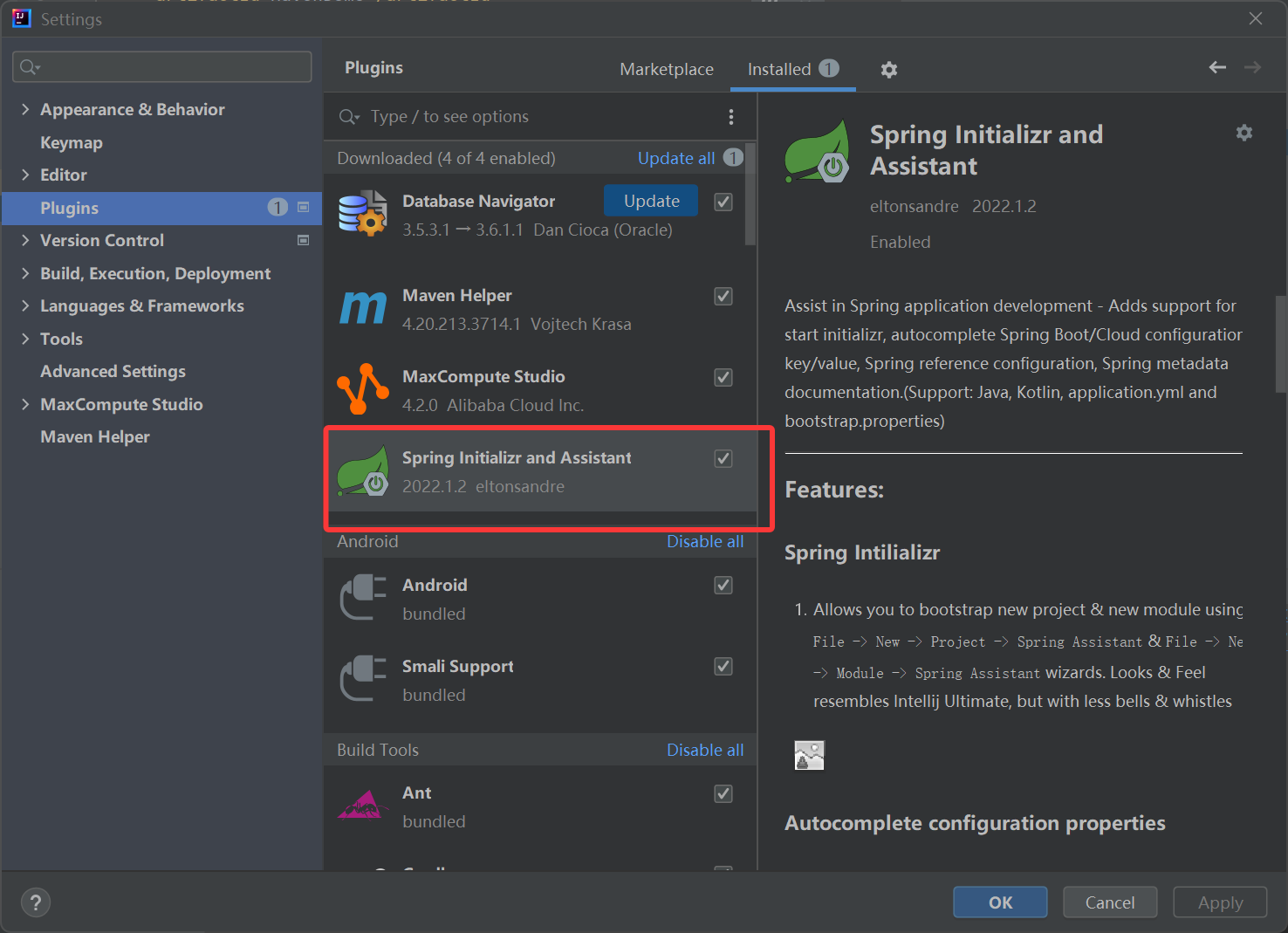Confirm settings with the OK button
The image size is (1288, 933).
1000,902
